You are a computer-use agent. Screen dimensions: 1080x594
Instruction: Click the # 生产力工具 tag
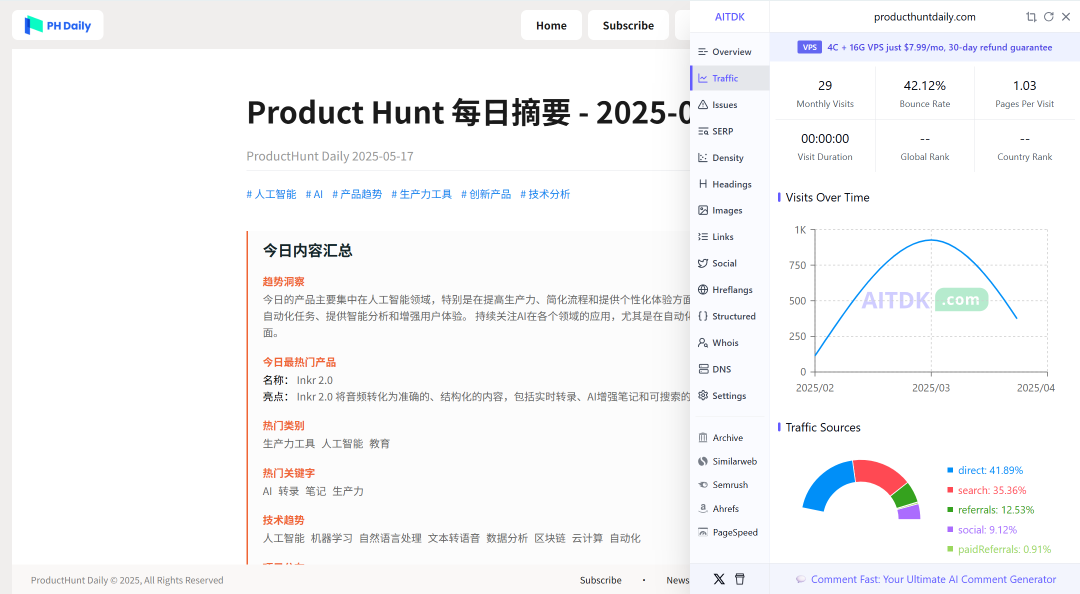click(x=422, y=194)
